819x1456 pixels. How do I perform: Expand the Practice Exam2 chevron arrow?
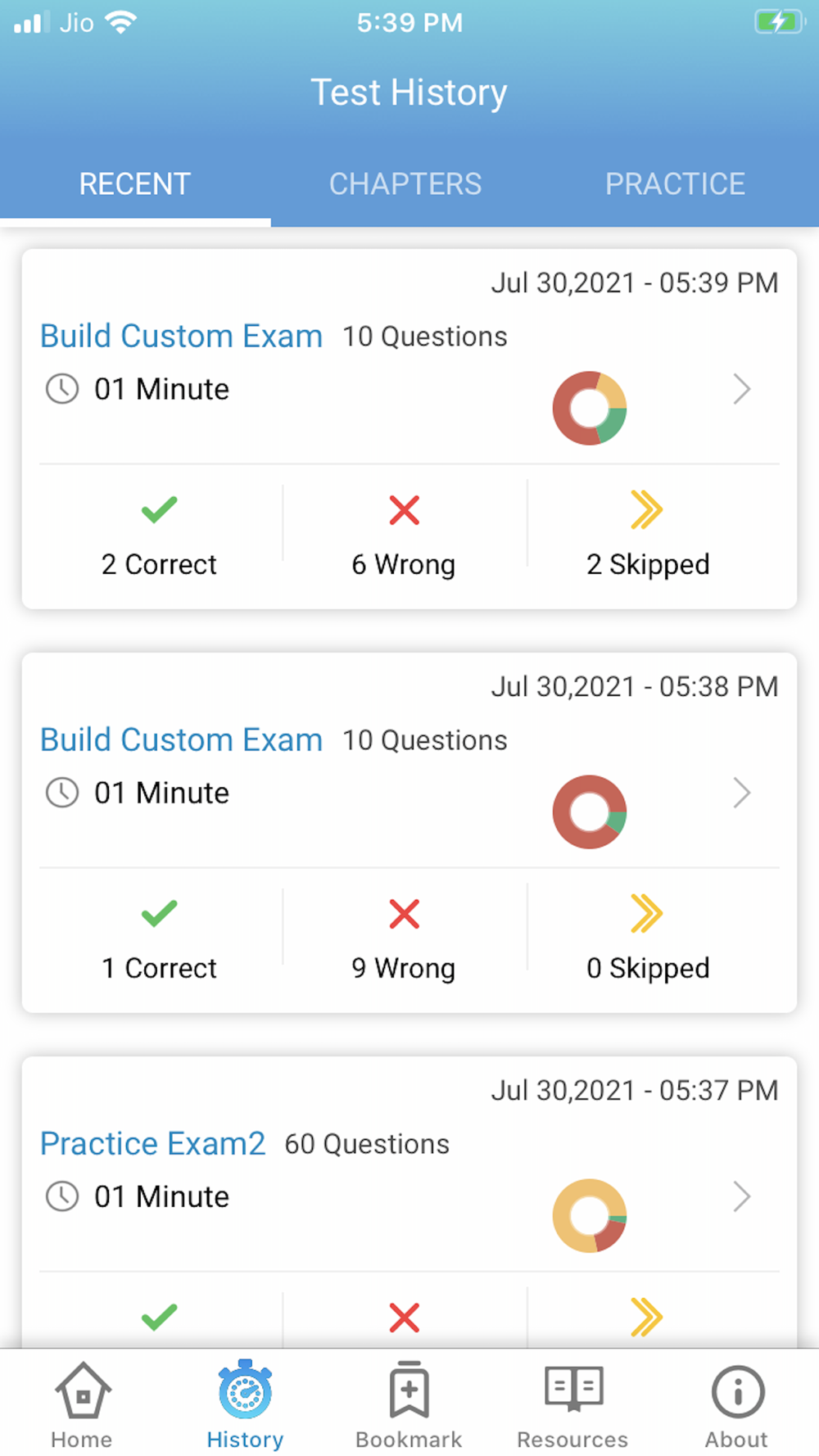741,1196
